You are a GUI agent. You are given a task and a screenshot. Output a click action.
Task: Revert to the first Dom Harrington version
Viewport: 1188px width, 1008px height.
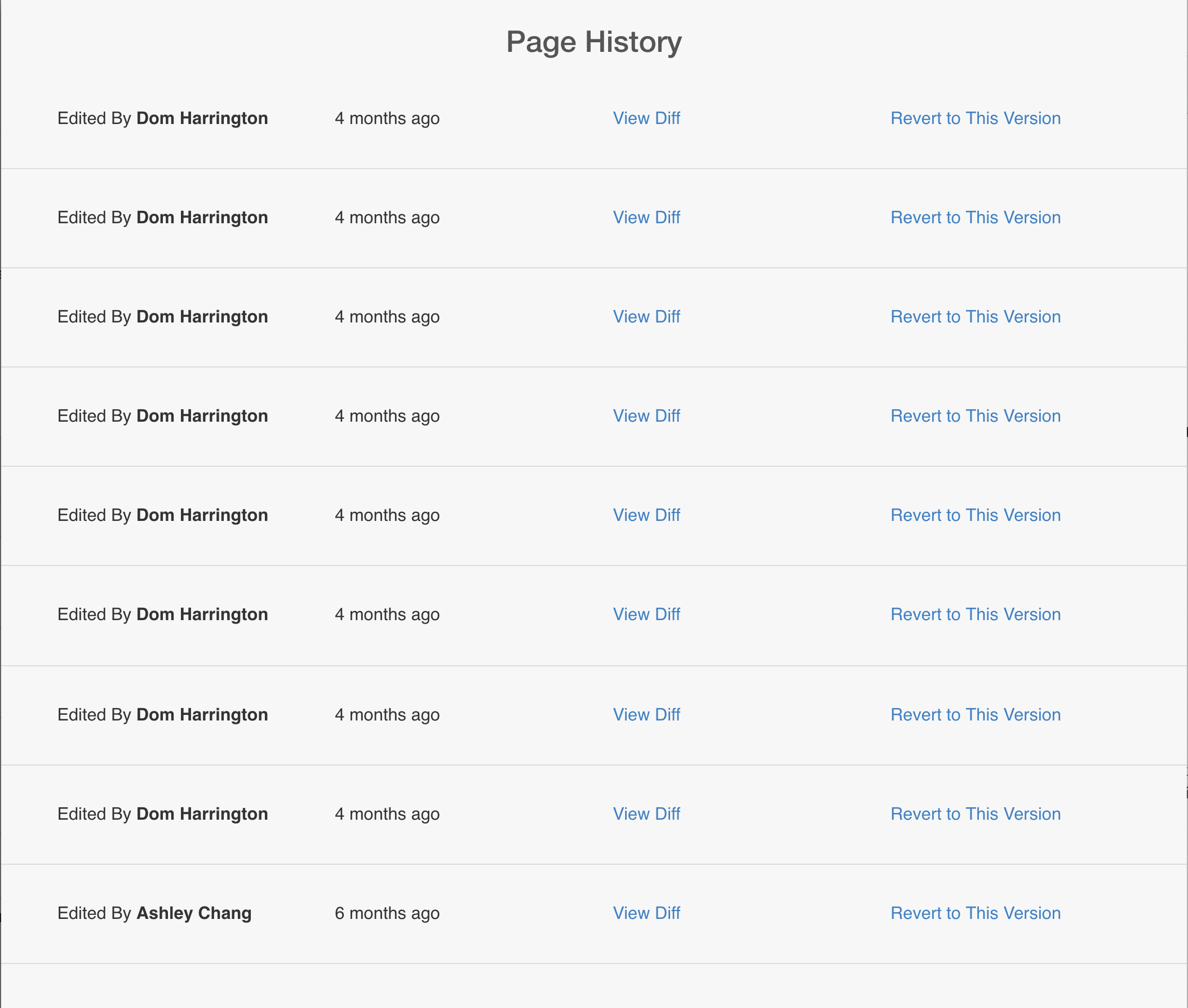(975, 118)
